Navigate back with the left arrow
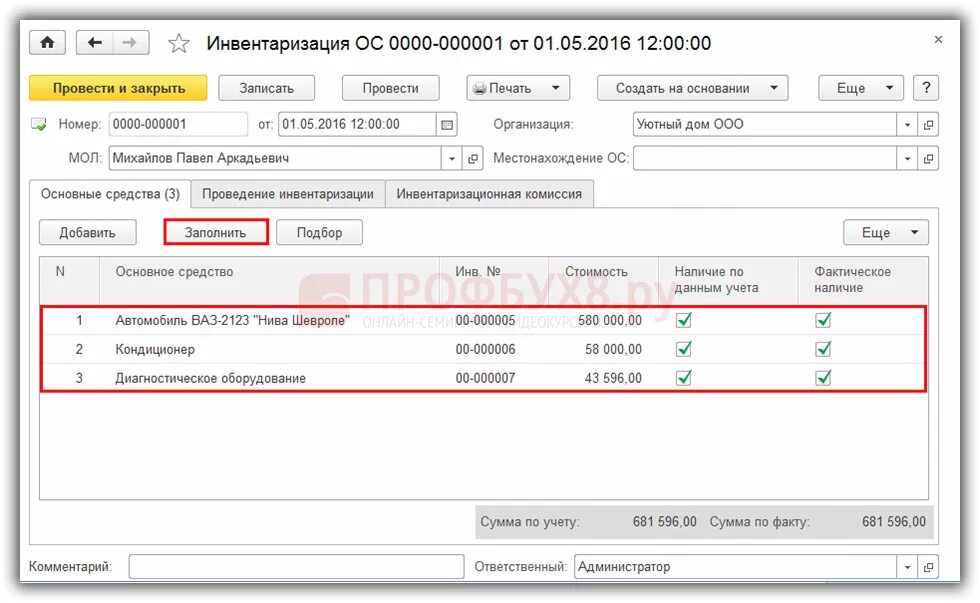980x603 pixels. 94,42
